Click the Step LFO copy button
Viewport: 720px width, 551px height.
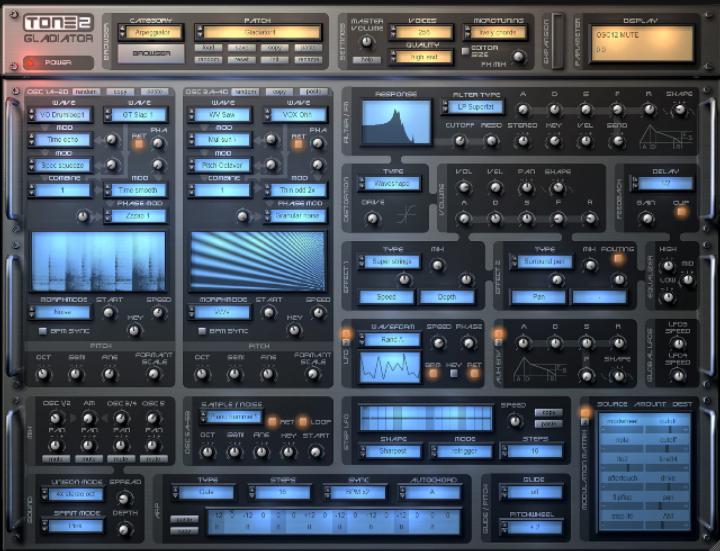coord(548,412)
